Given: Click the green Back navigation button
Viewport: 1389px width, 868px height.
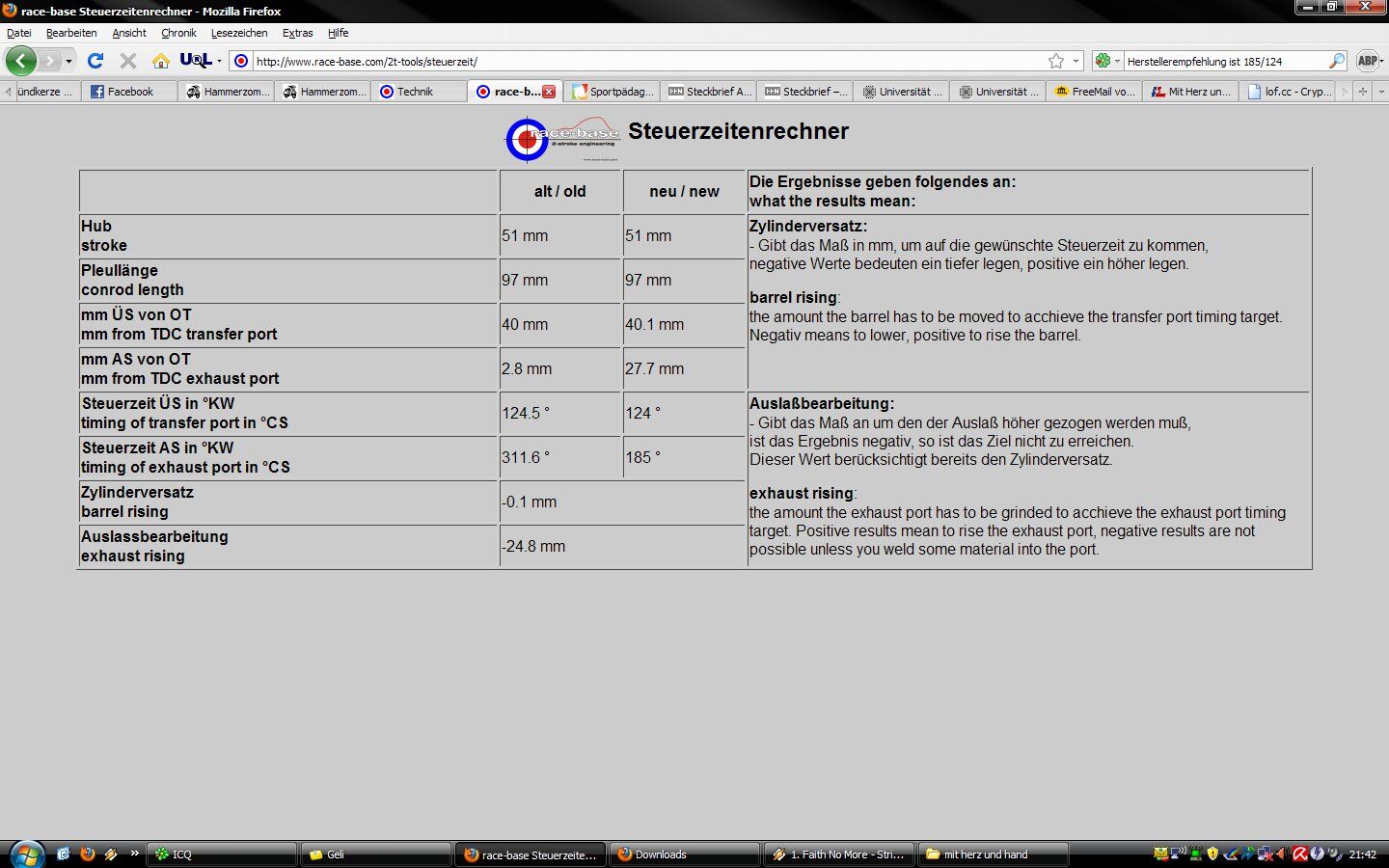Looking at the screenshot, I should (20, 61).
